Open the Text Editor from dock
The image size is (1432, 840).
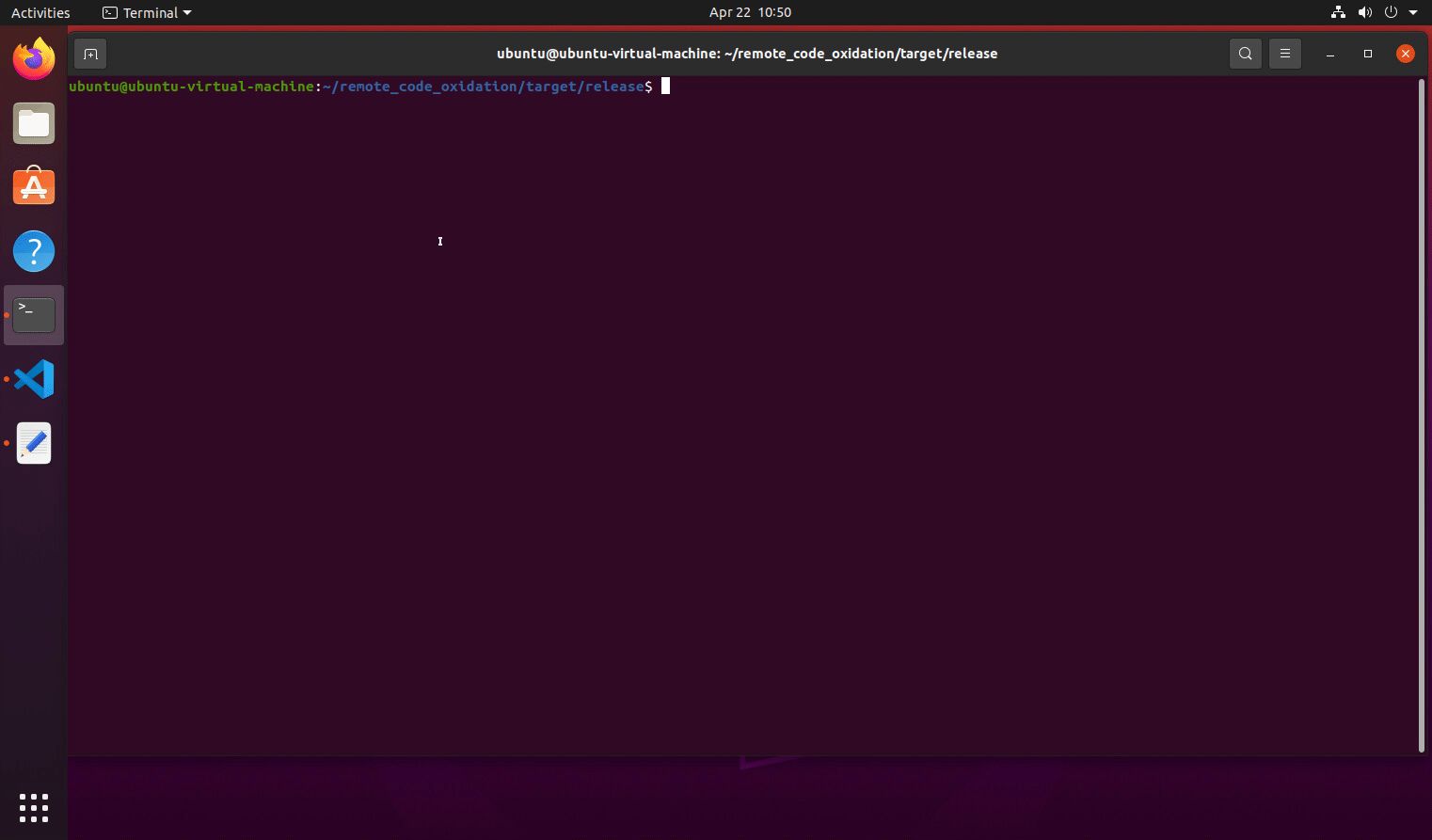click(34, 443)
